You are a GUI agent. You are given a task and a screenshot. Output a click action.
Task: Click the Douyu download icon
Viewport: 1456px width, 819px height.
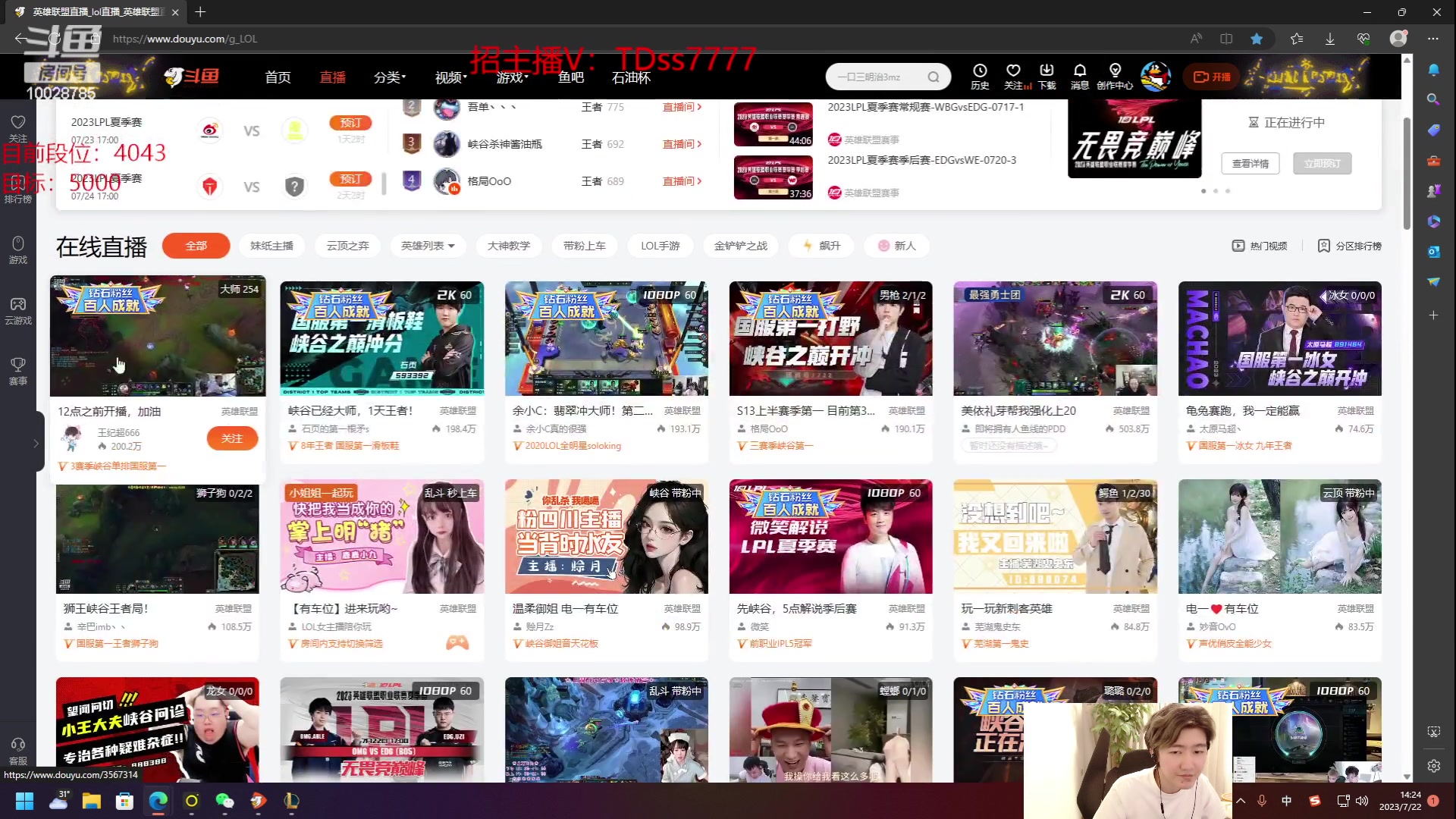tap(1046, 71)
